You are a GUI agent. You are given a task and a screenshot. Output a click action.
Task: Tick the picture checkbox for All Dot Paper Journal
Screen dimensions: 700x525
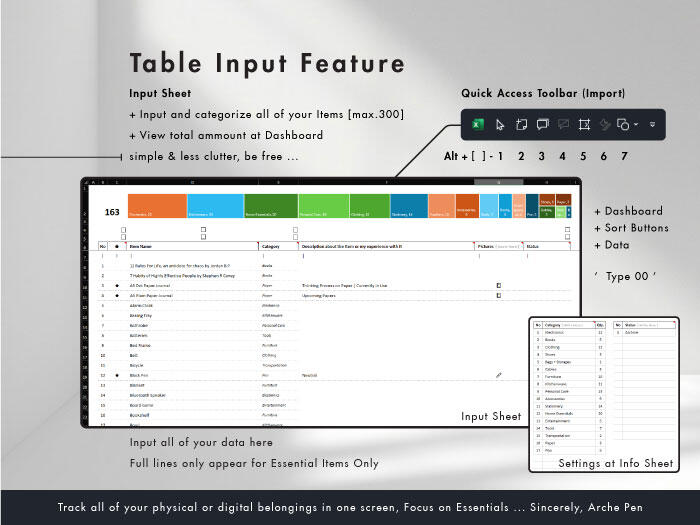[499, 285]
